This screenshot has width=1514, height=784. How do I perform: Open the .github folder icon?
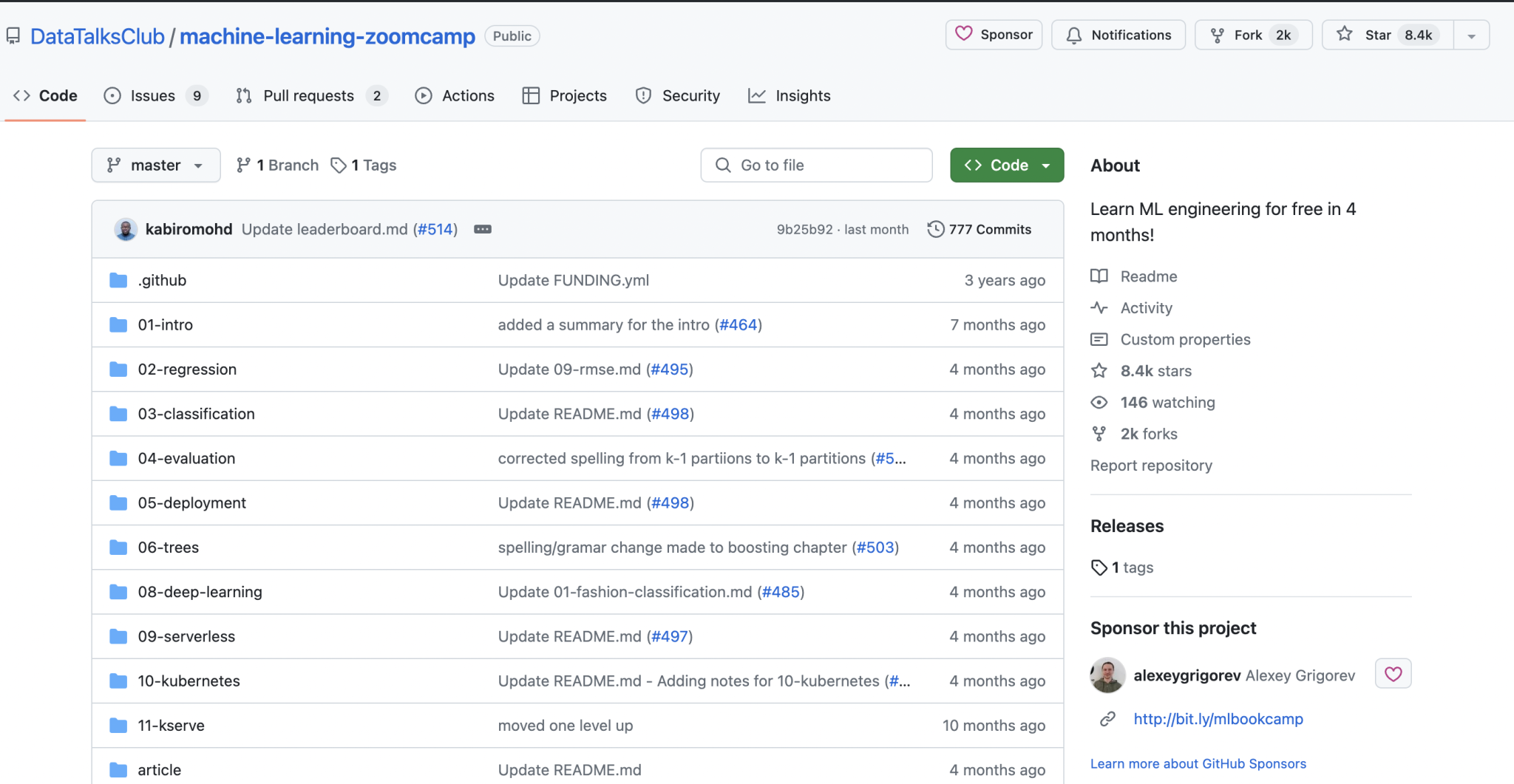[118, 280]
